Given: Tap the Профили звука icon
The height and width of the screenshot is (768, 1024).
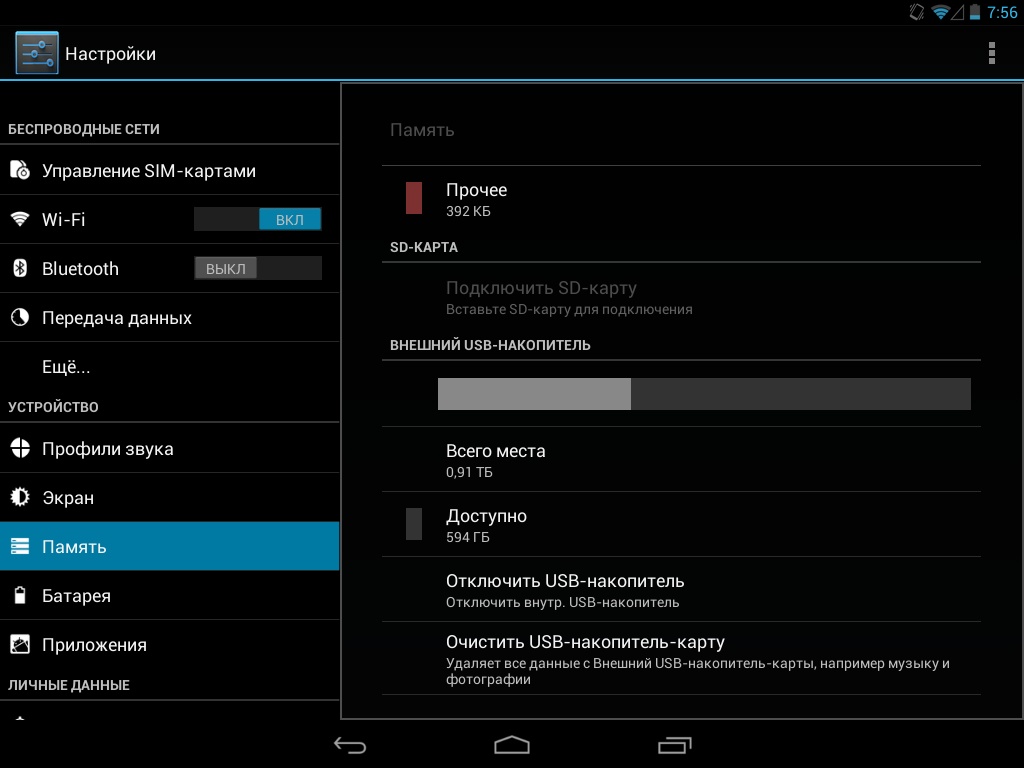Looking at the screenshot, I should [x=20, y=449].
